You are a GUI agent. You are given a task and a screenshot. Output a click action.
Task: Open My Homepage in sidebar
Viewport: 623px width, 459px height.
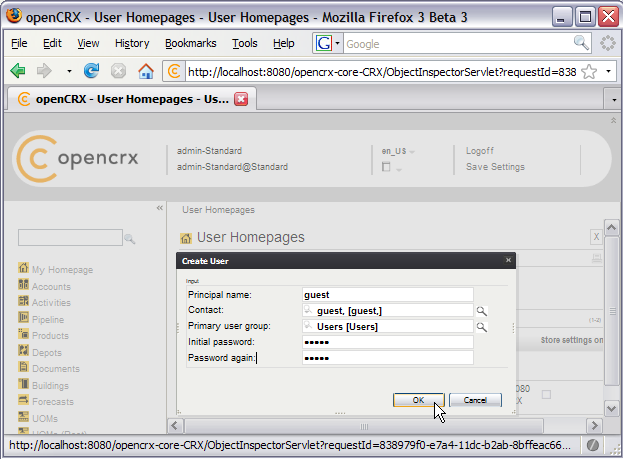pos(62,270)
